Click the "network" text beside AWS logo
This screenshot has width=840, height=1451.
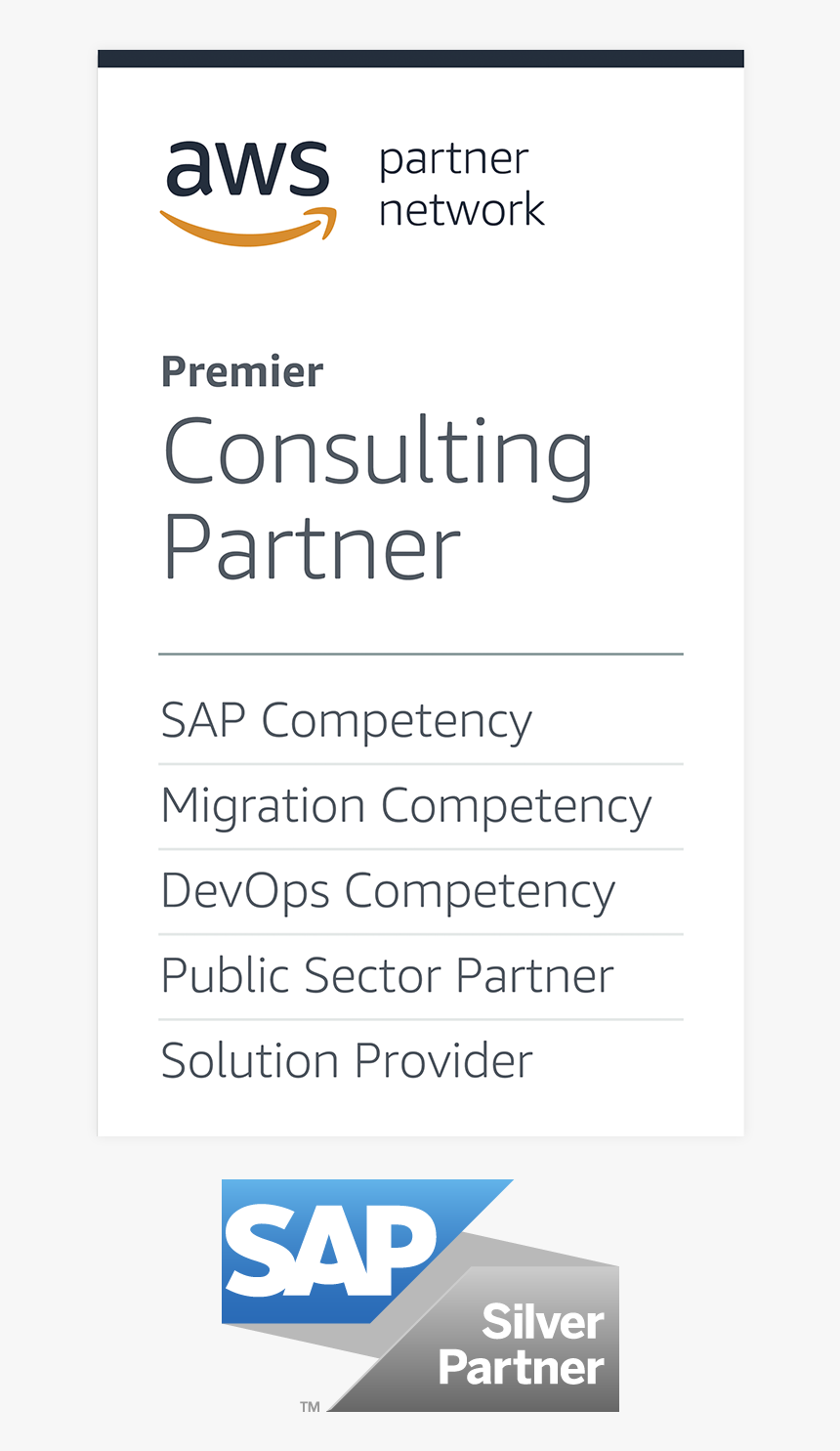tap(461, 209)
